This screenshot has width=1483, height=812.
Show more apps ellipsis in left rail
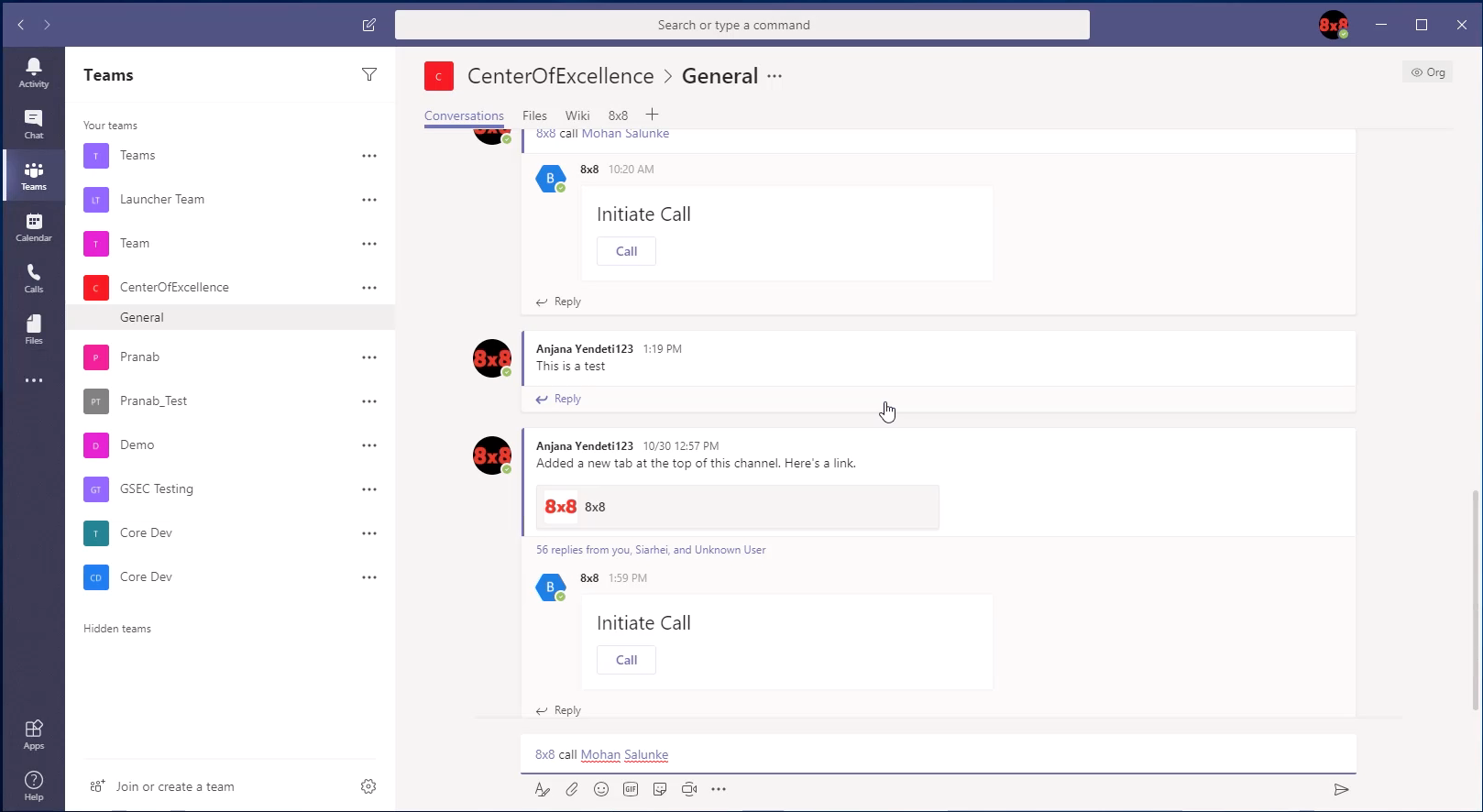[x=33, y=380]
